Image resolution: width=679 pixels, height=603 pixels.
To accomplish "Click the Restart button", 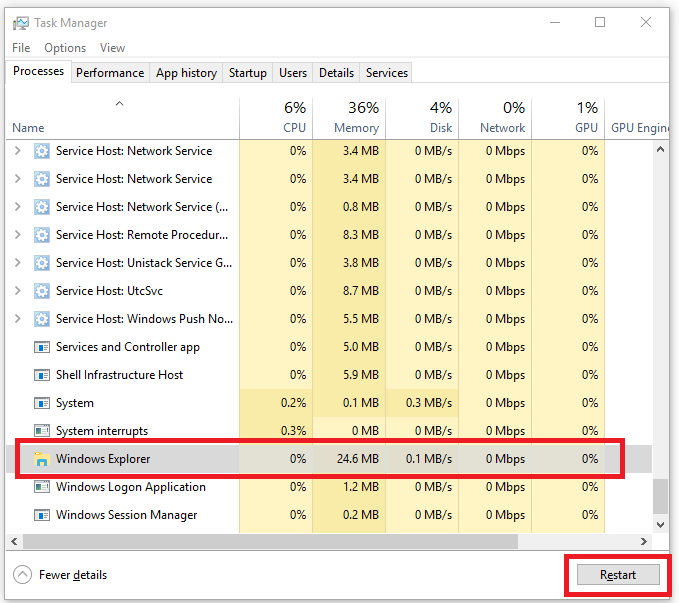I will tap(618, 575).
